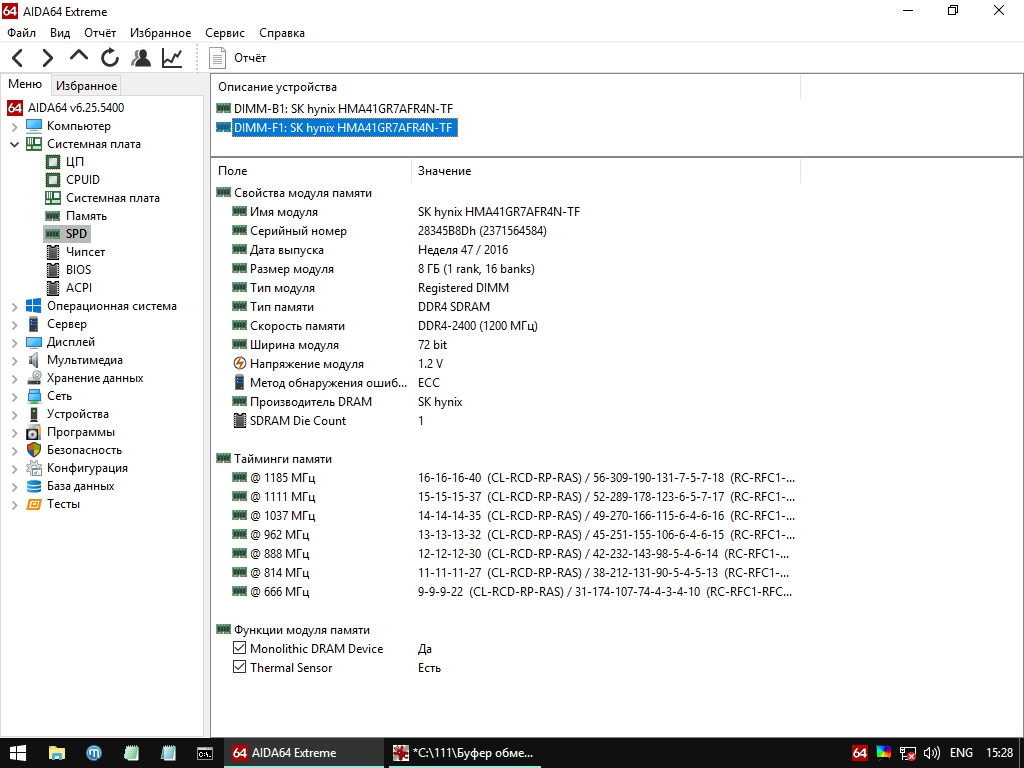
Task: Select DIMM-F1 SK hynix module
Action: [343, 127]
